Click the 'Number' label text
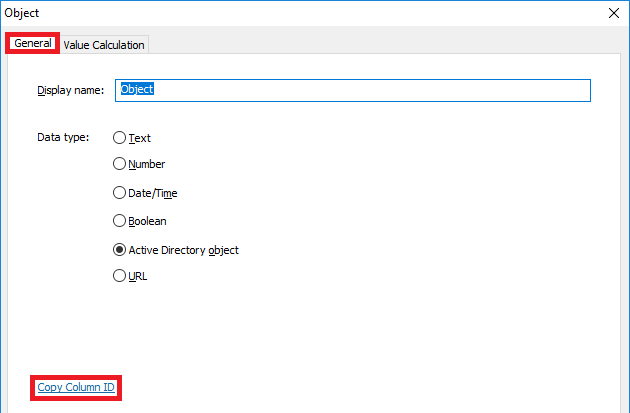The height and width of the screenshot is (413, 630). pyautogui.click(x=147, y=164)
